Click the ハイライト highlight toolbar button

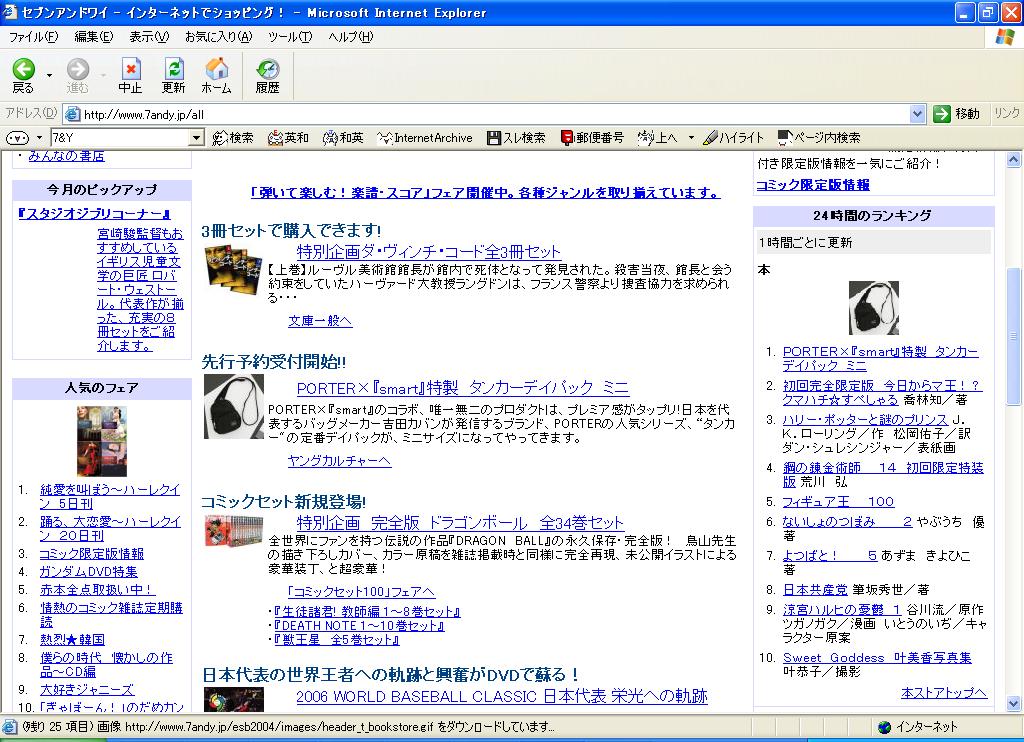point(733,138)
